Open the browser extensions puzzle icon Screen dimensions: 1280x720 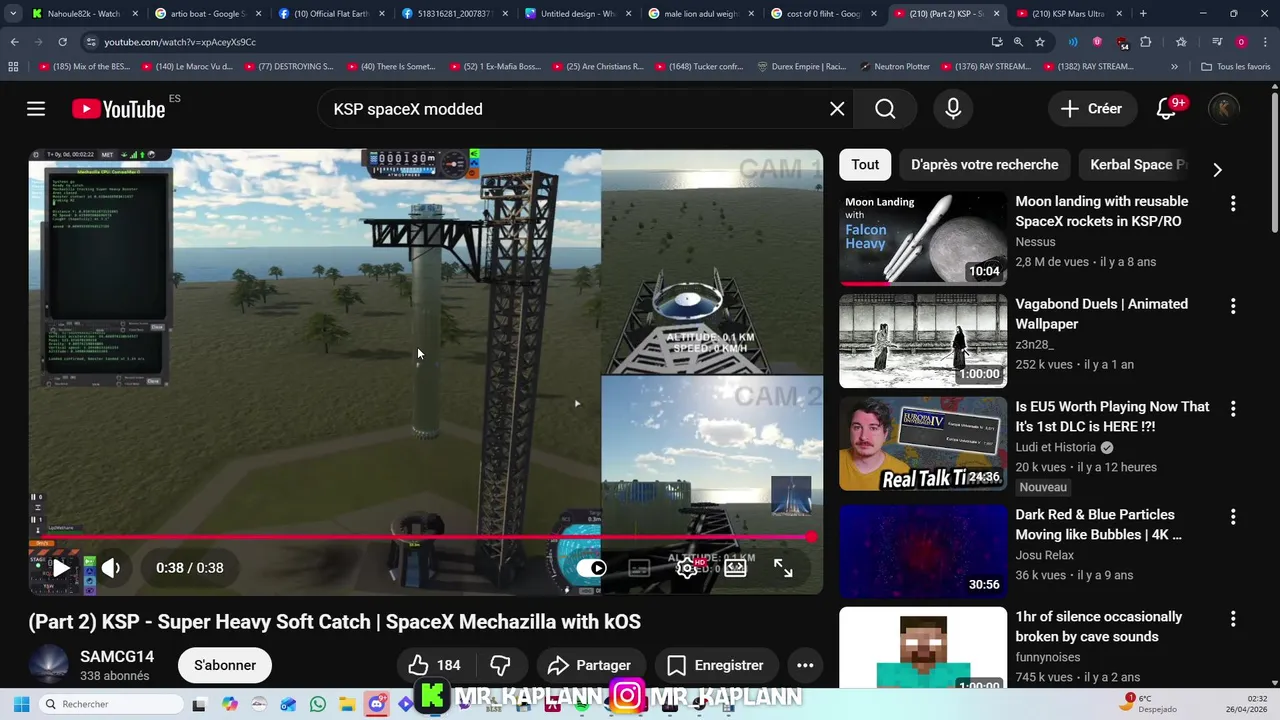(1146, 42)
